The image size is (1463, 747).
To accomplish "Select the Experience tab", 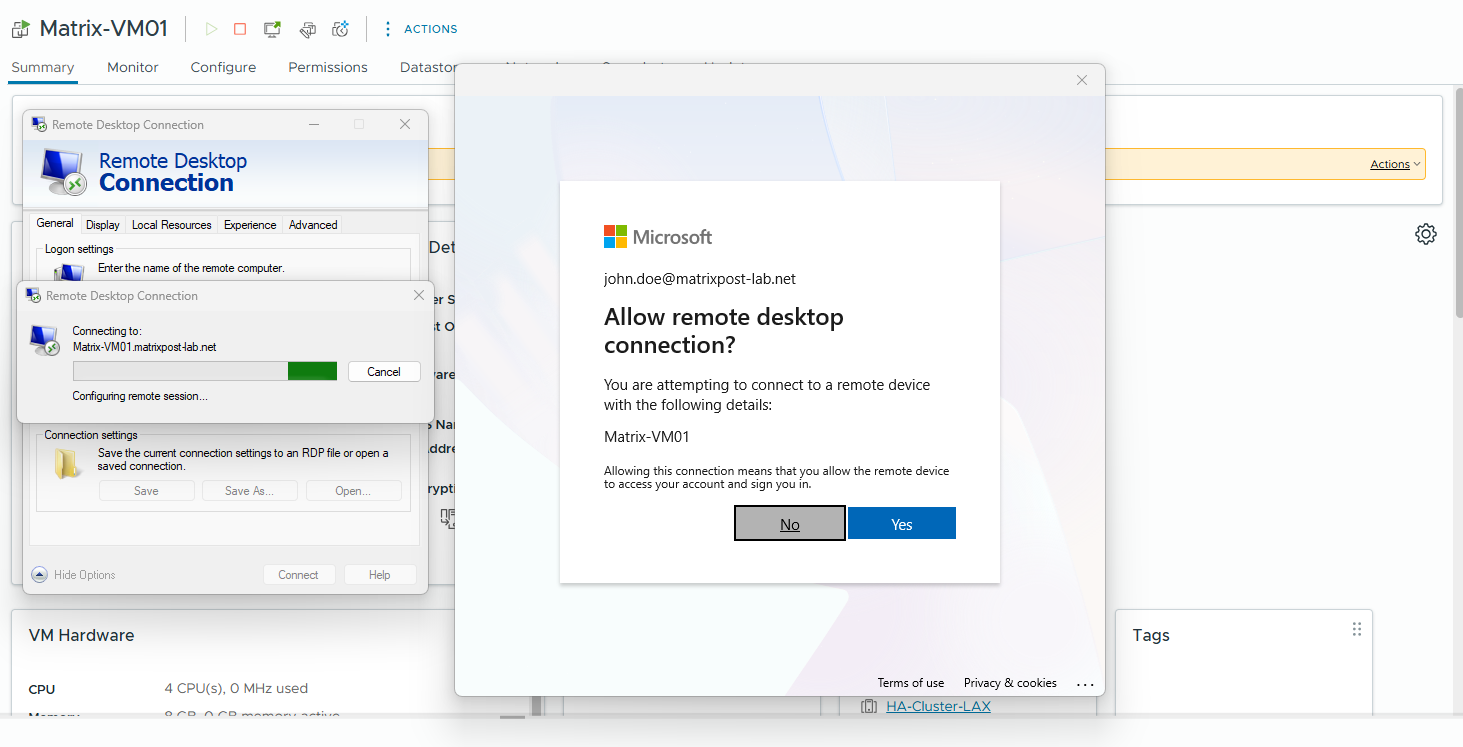I will (250, 225).
